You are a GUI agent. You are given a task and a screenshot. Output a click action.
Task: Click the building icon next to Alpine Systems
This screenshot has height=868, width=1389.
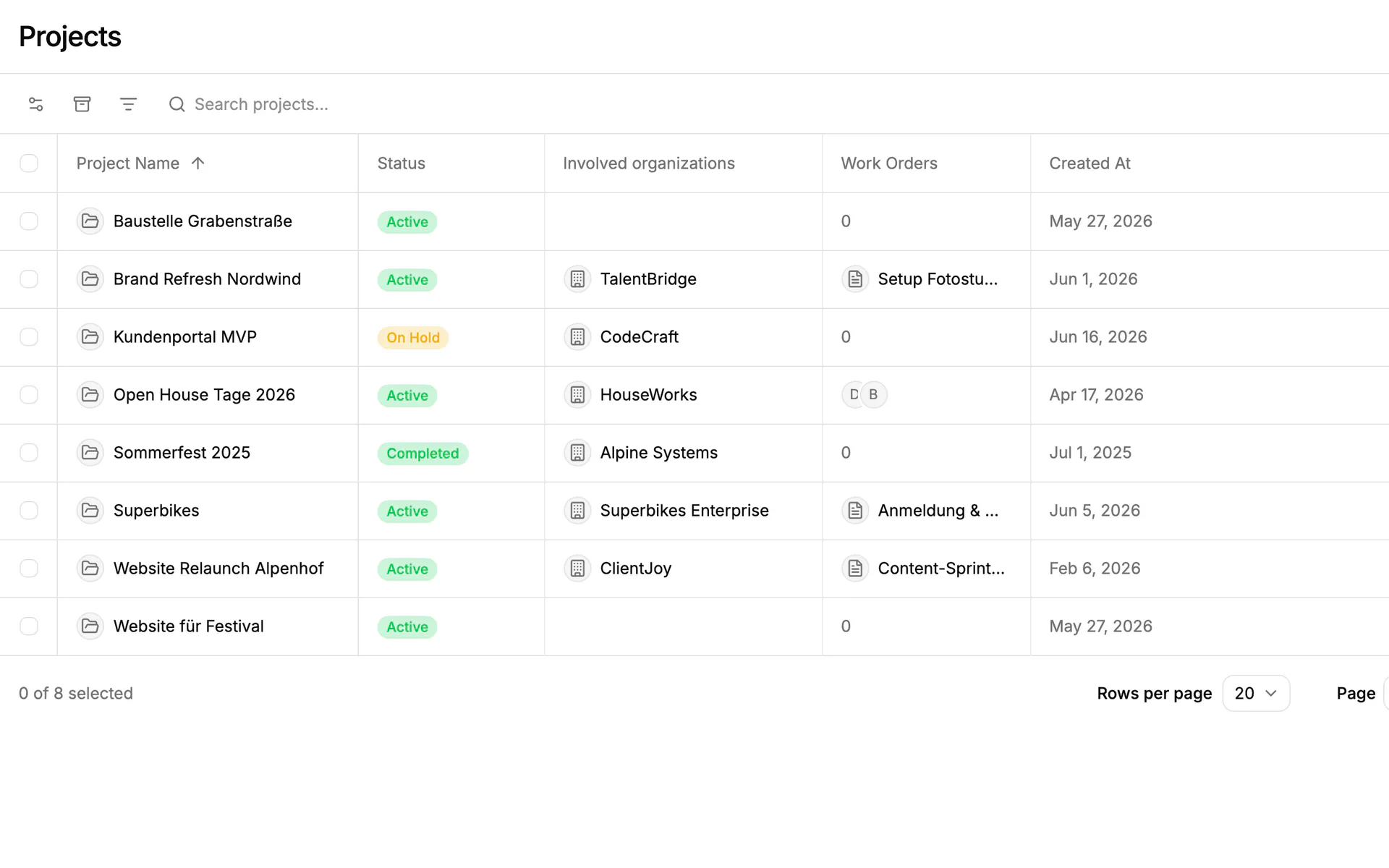[x=577, y=452]
